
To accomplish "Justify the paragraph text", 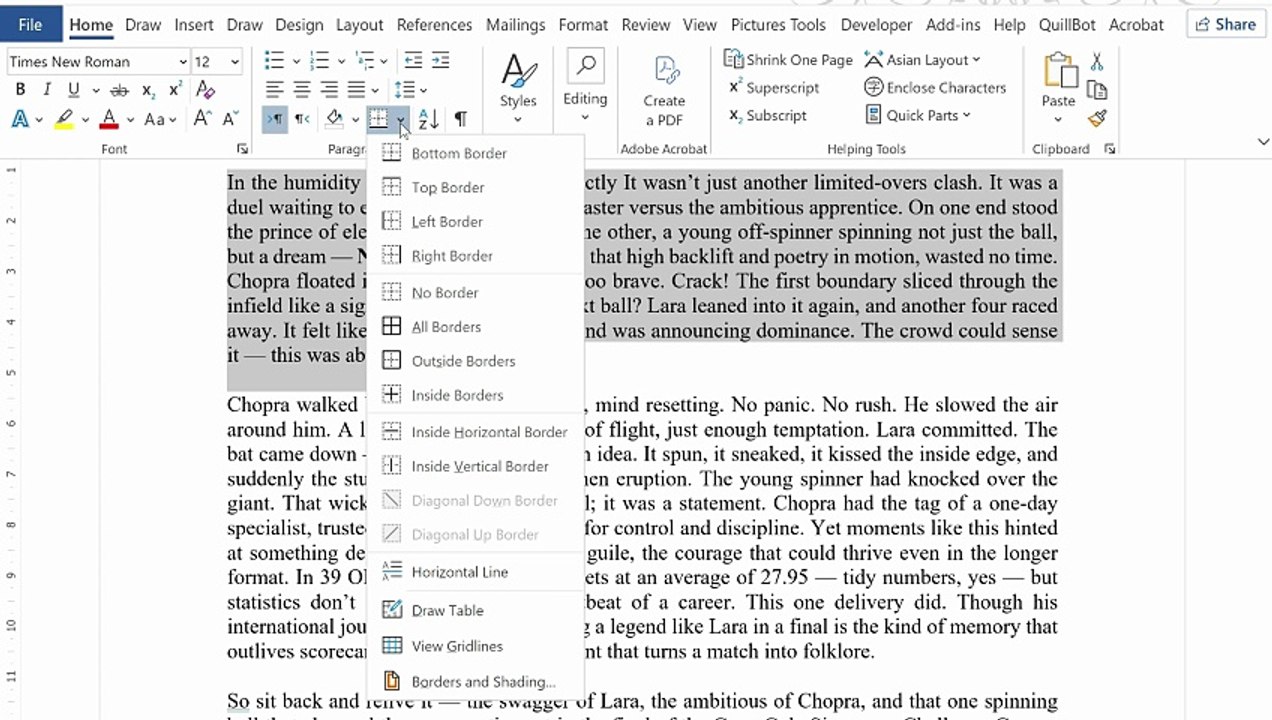I will coord(356,90).
